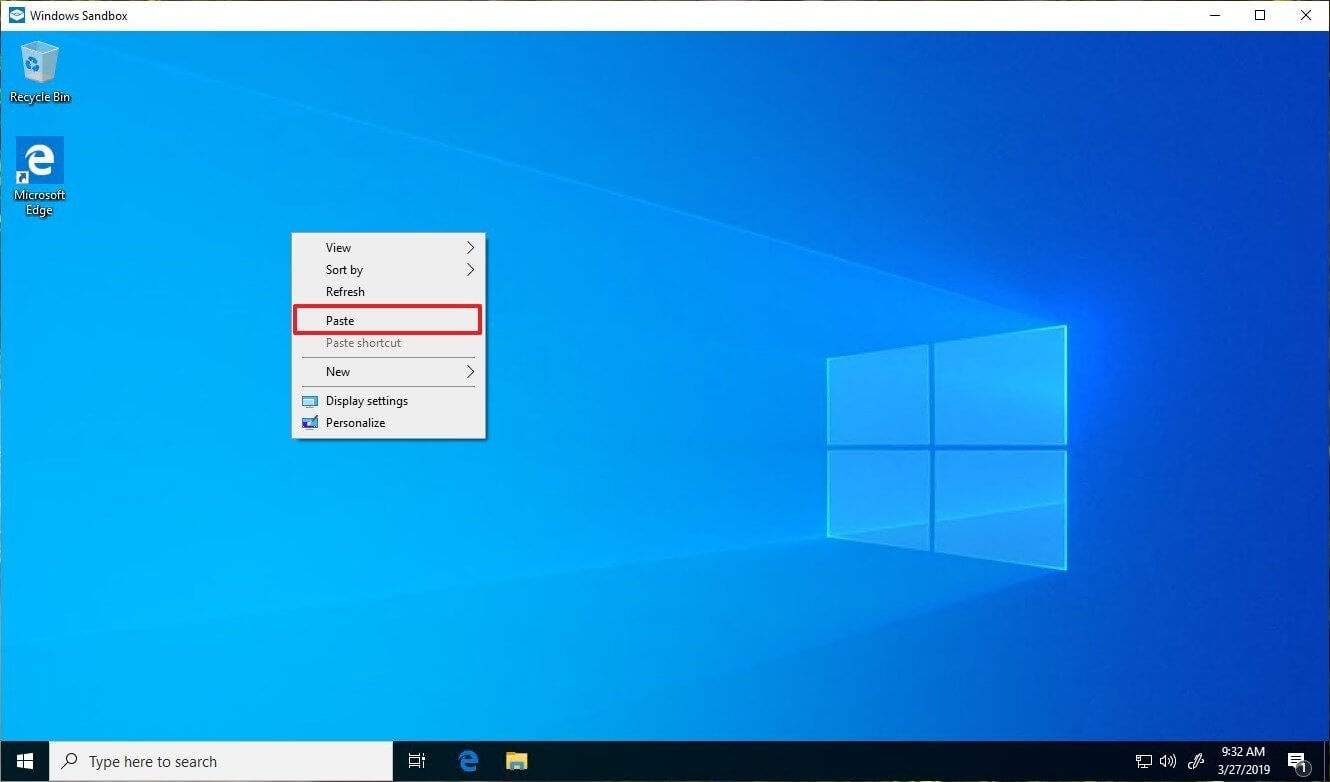The height and width of the screenshot is (782, 1330).
Task: Click the network icon in the system tray
Action: coord(1142,761)
